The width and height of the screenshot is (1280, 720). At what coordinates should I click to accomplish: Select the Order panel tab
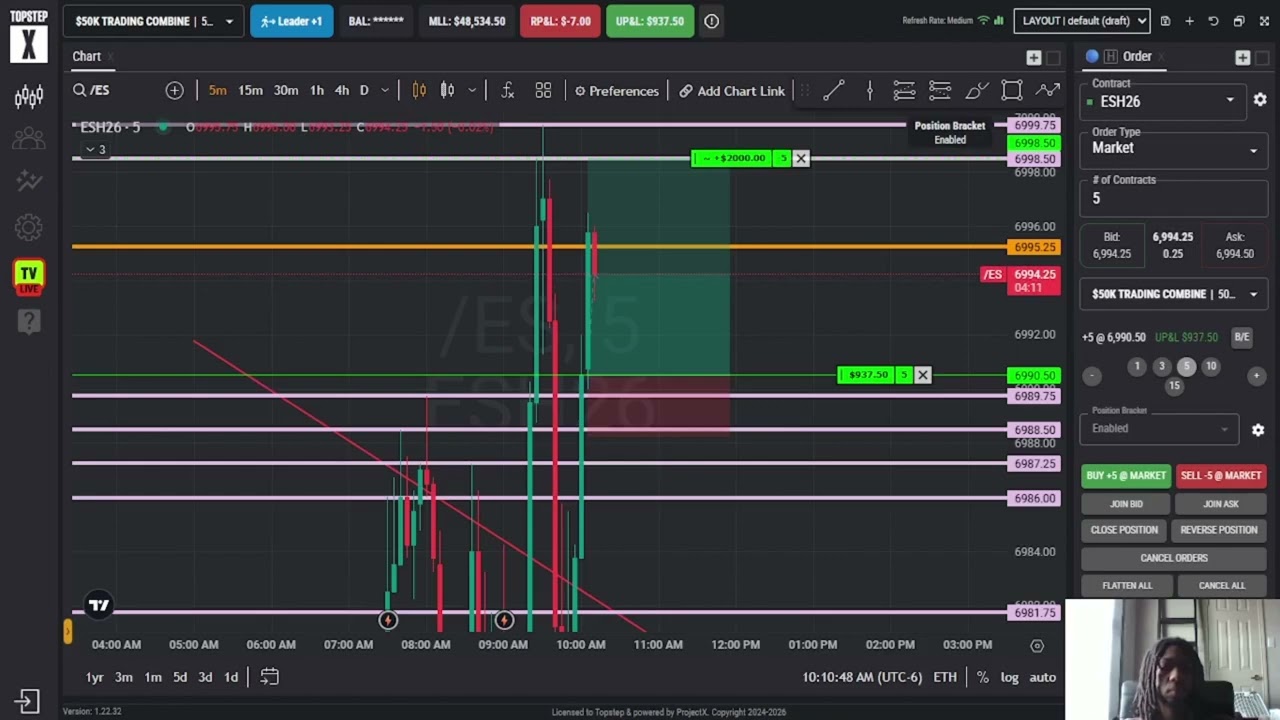click(1137, 57)
